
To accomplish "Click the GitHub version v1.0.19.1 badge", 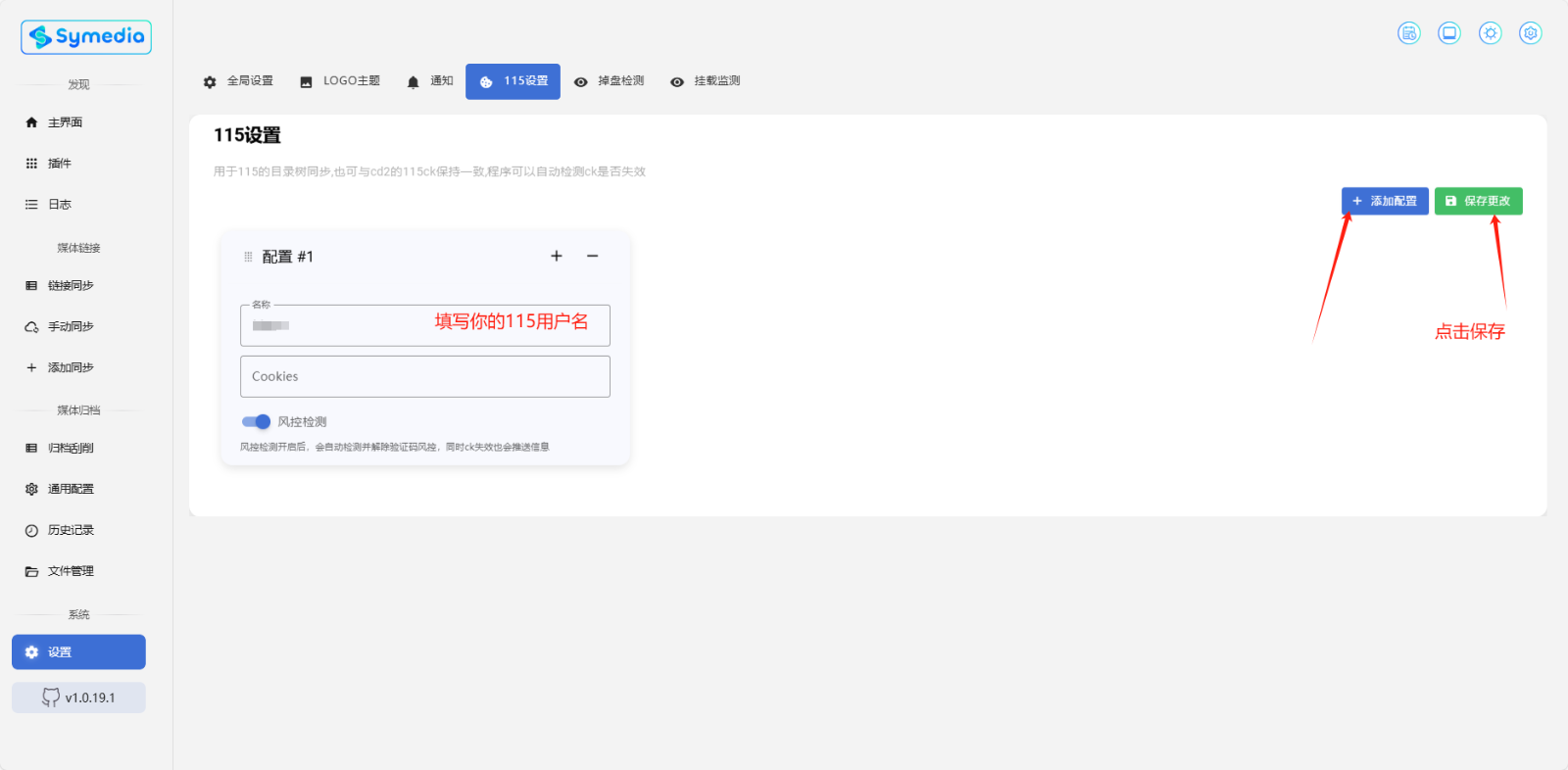I will [x=78, y=698].
